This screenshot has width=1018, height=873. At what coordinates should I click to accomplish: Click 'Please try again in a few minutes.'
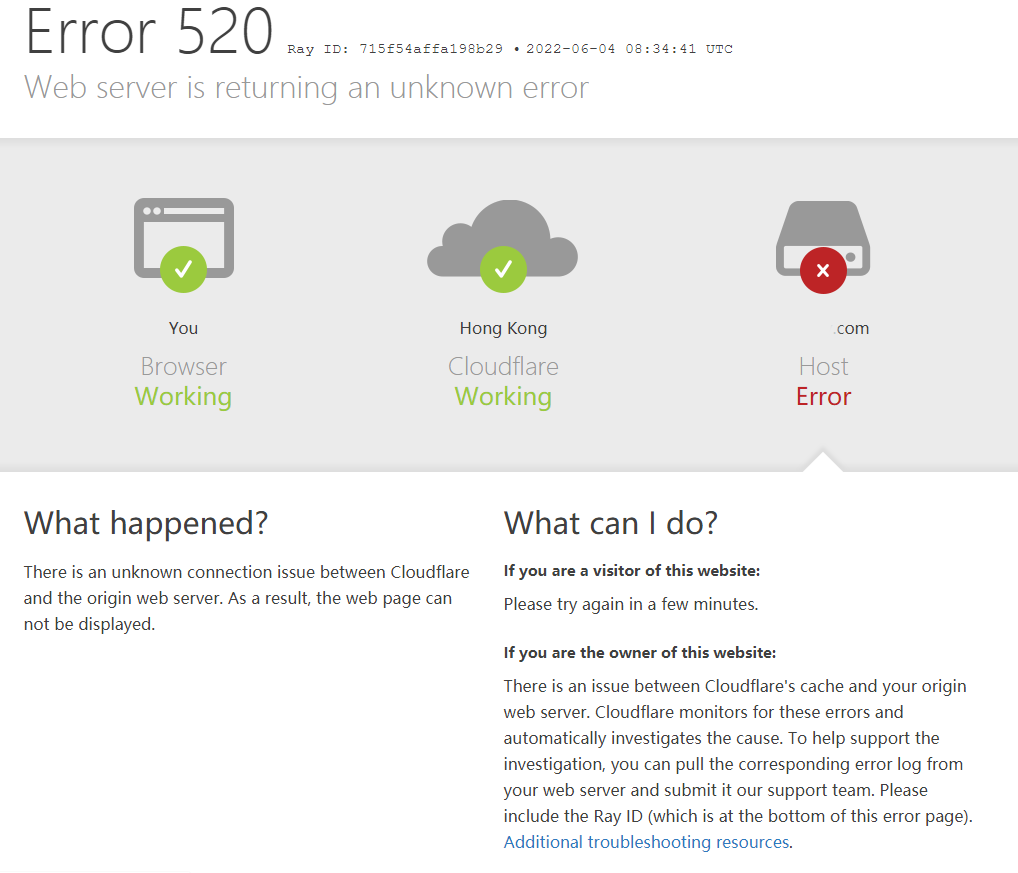pos(631,604)
